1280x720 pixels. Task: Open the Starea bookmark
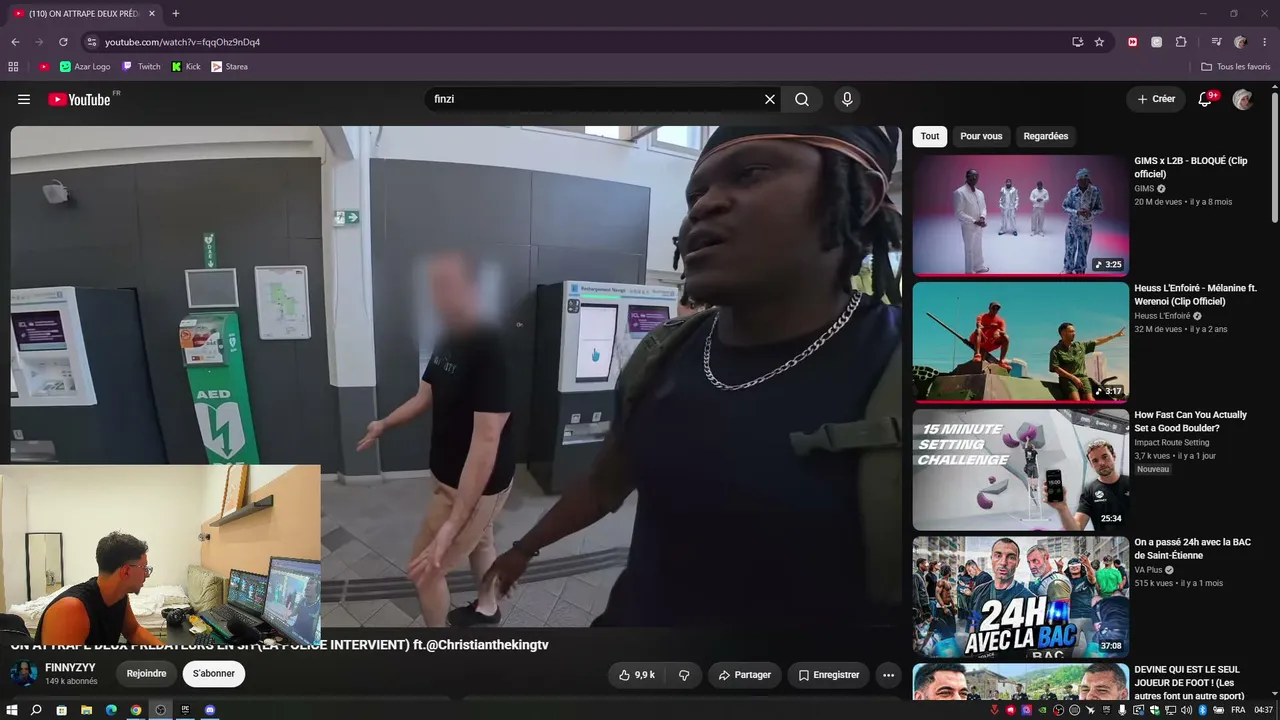[229, 67]
